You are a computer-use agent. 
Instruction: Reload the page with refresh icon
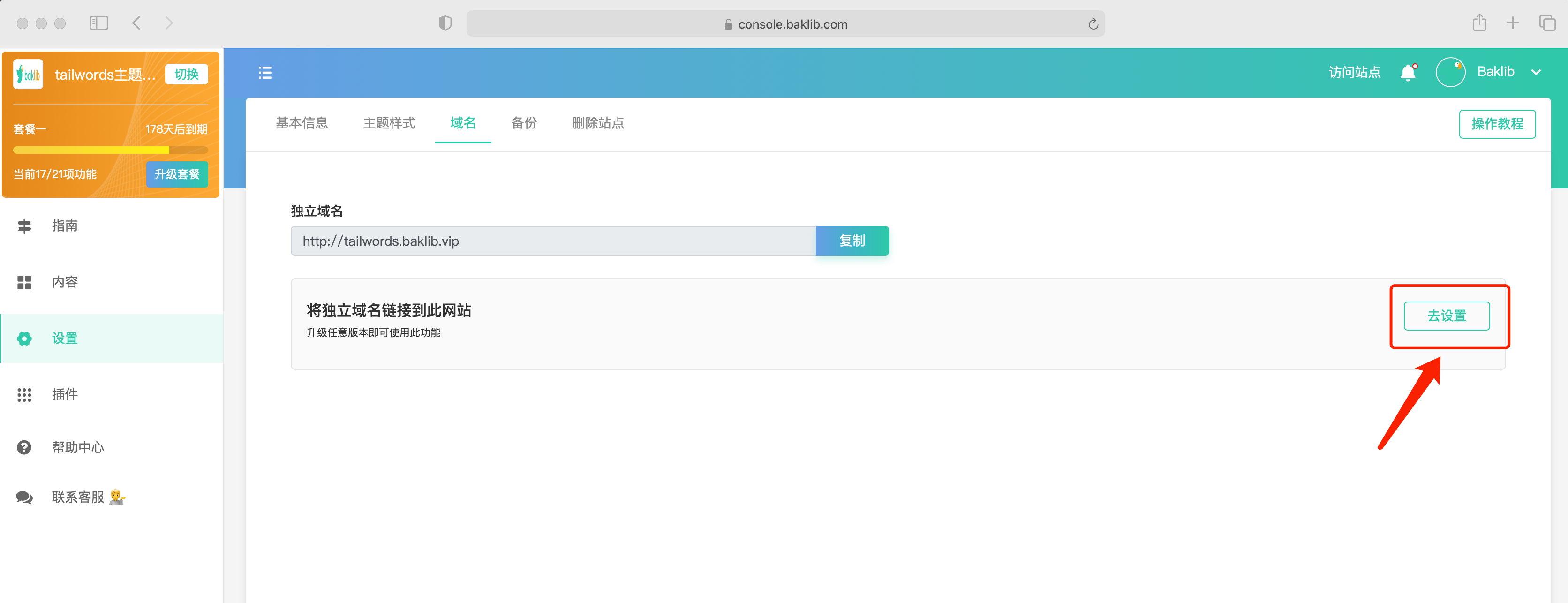coord(1093,24)
